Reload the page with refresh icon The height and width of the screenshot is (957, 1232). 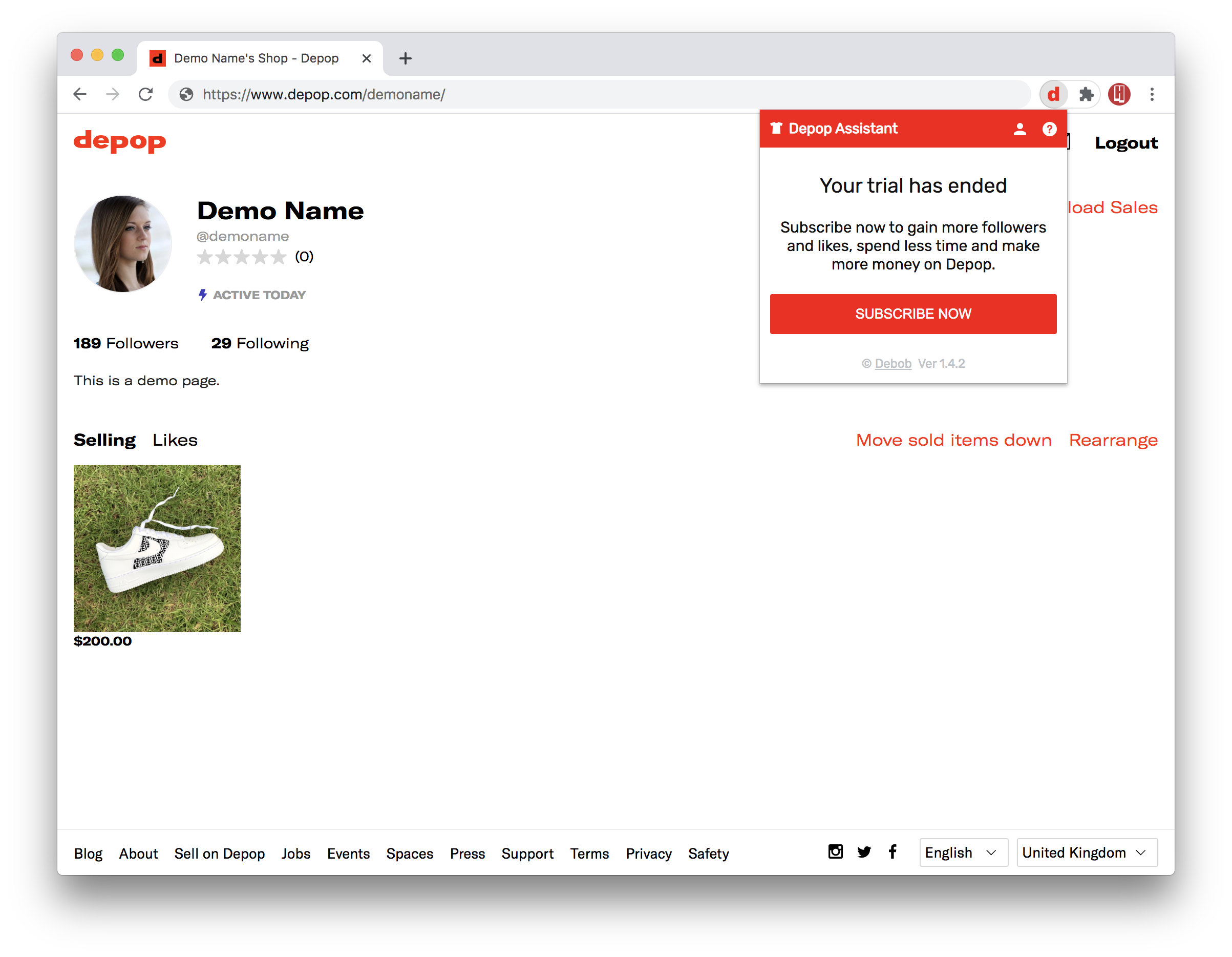[x=145, y=94]
